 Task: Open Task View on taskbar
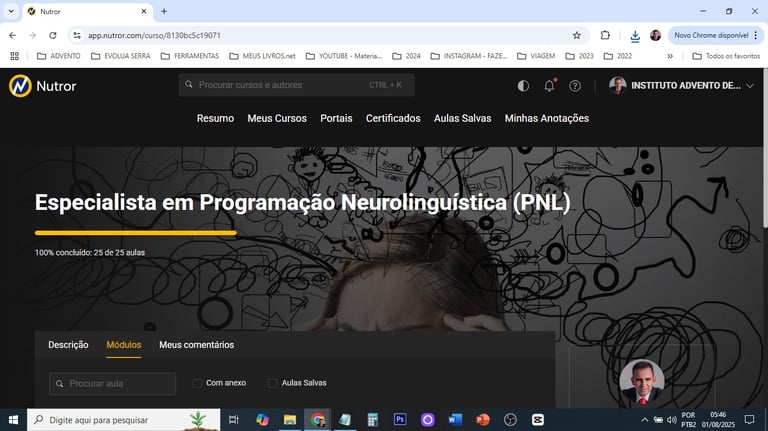coord(234,420)
